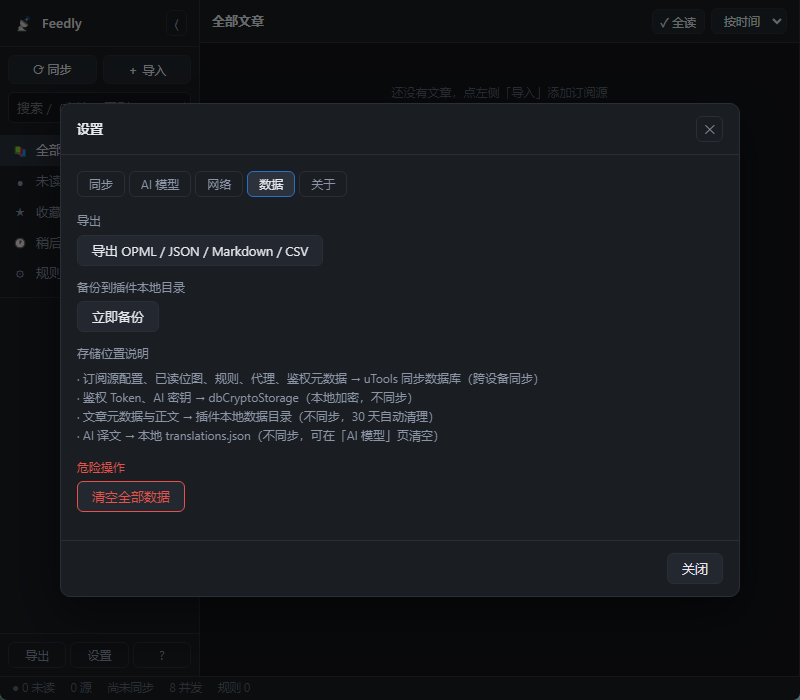The height and width of the screenshot is (700, 800).
Task: Click the line mentioning translations.json
Action: coord(258,436)
